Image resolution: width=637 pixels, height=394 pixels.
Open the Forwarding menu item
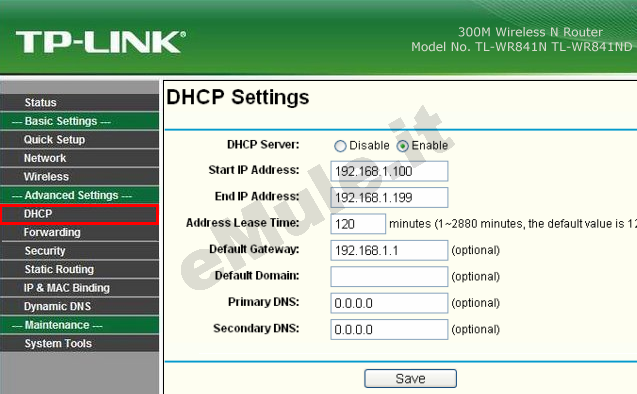coord(80,232)
